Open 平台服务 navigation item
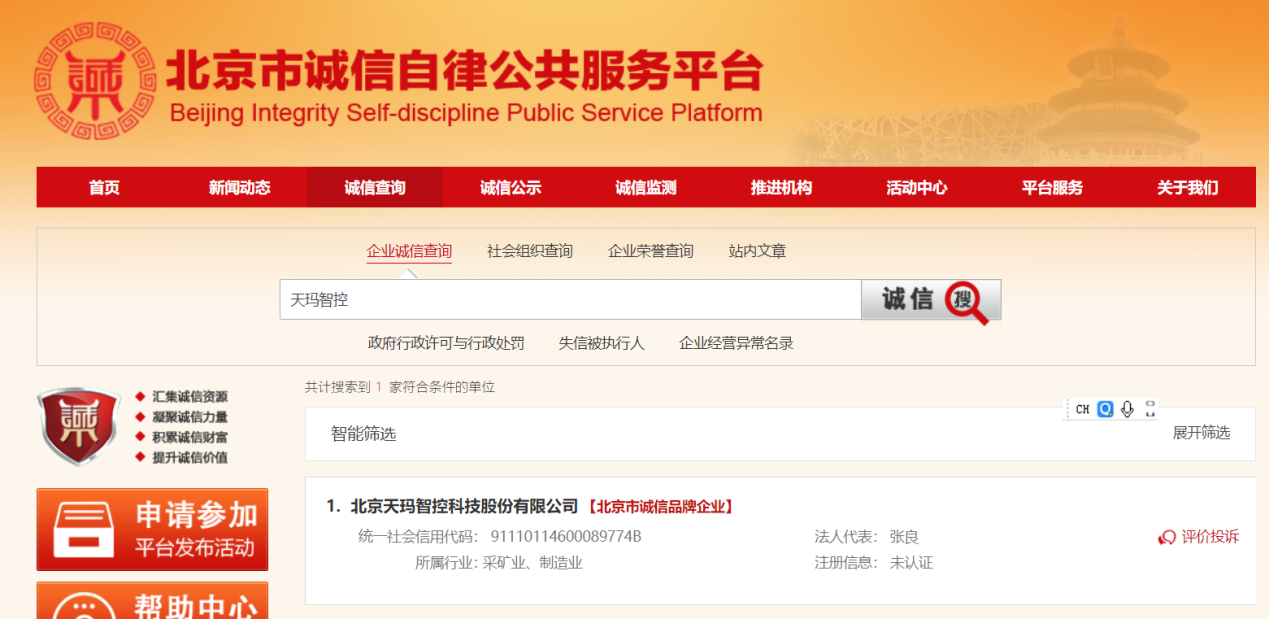Screen dimensions: 1269x619 (x=1052, y=187)
